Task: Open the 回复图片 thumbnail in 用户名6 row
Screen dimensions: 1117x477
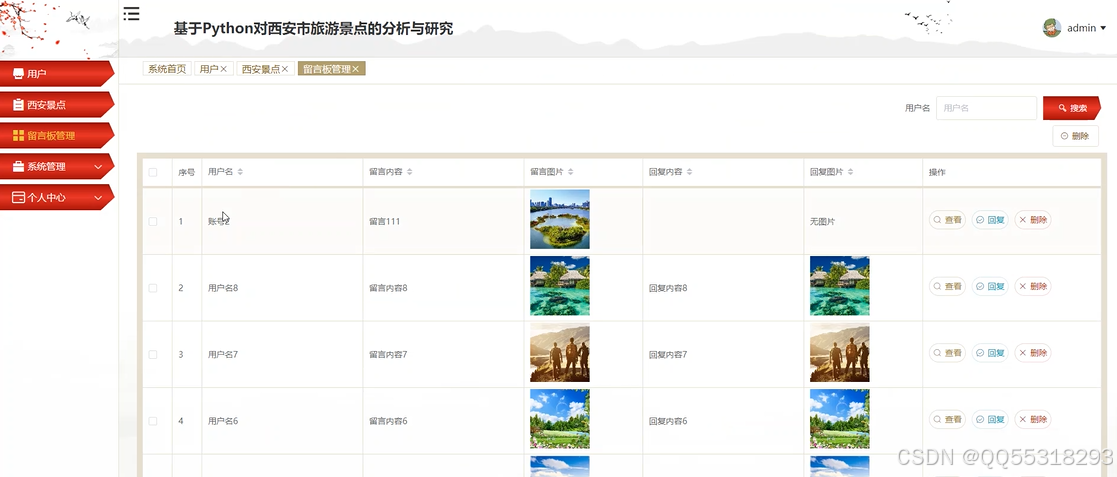Action: coord(839,419)
